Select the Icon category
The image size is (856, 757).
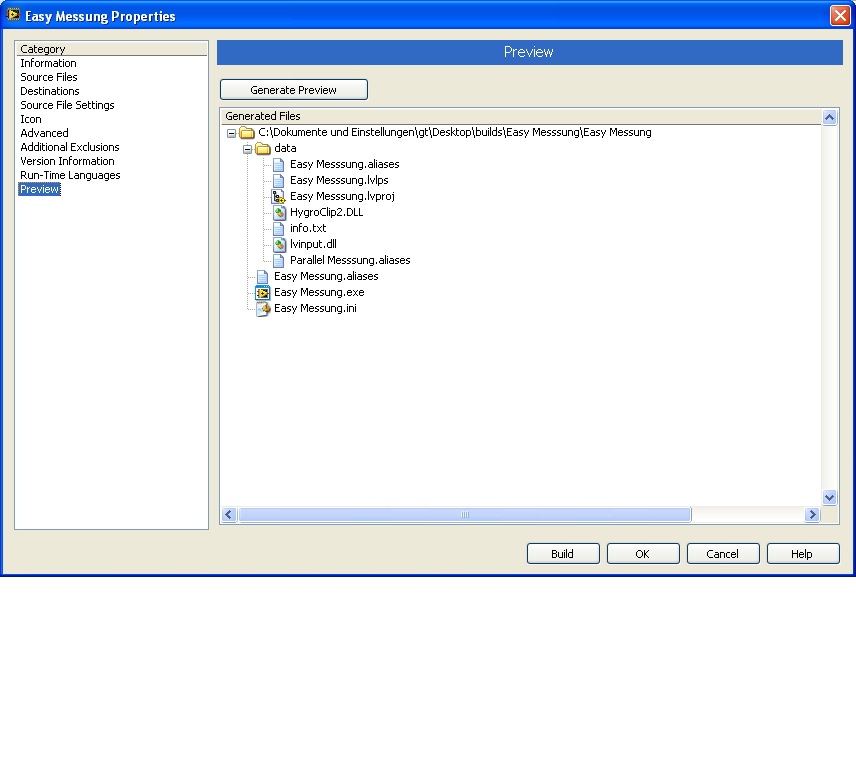coord(31,119)
